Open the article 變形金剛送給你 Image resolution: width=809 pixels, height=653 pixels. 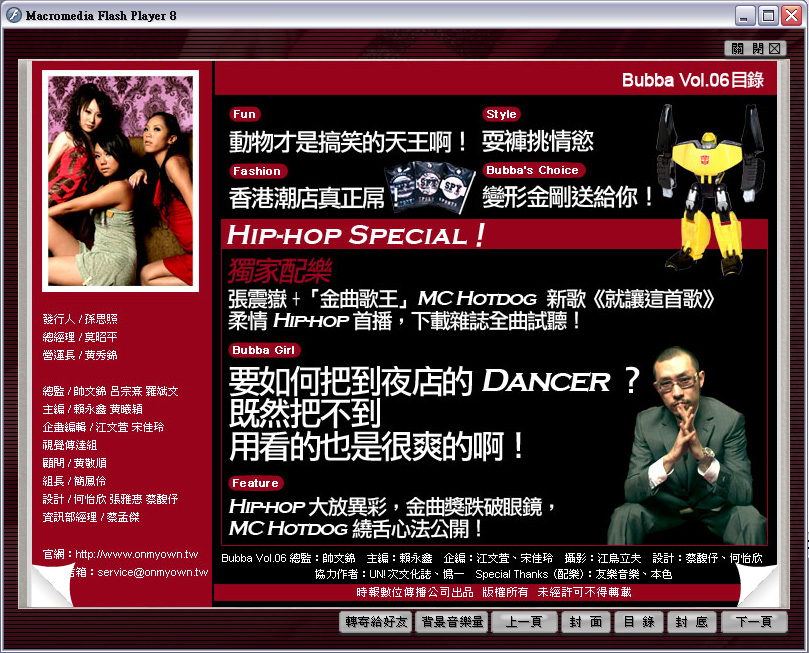568,197
